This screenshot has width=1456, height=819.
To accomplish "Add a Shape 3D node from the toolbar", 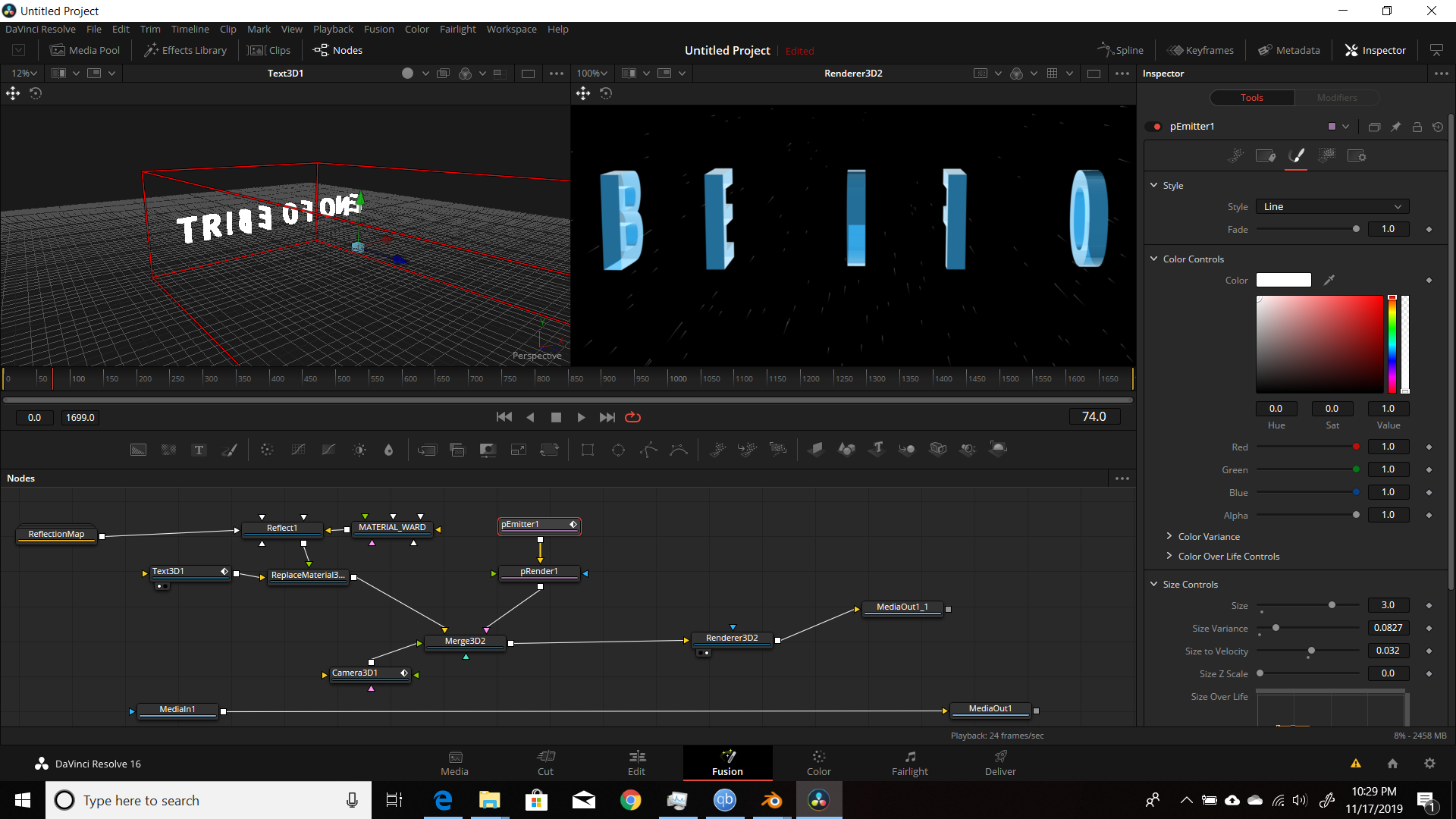I will point(846,450).
